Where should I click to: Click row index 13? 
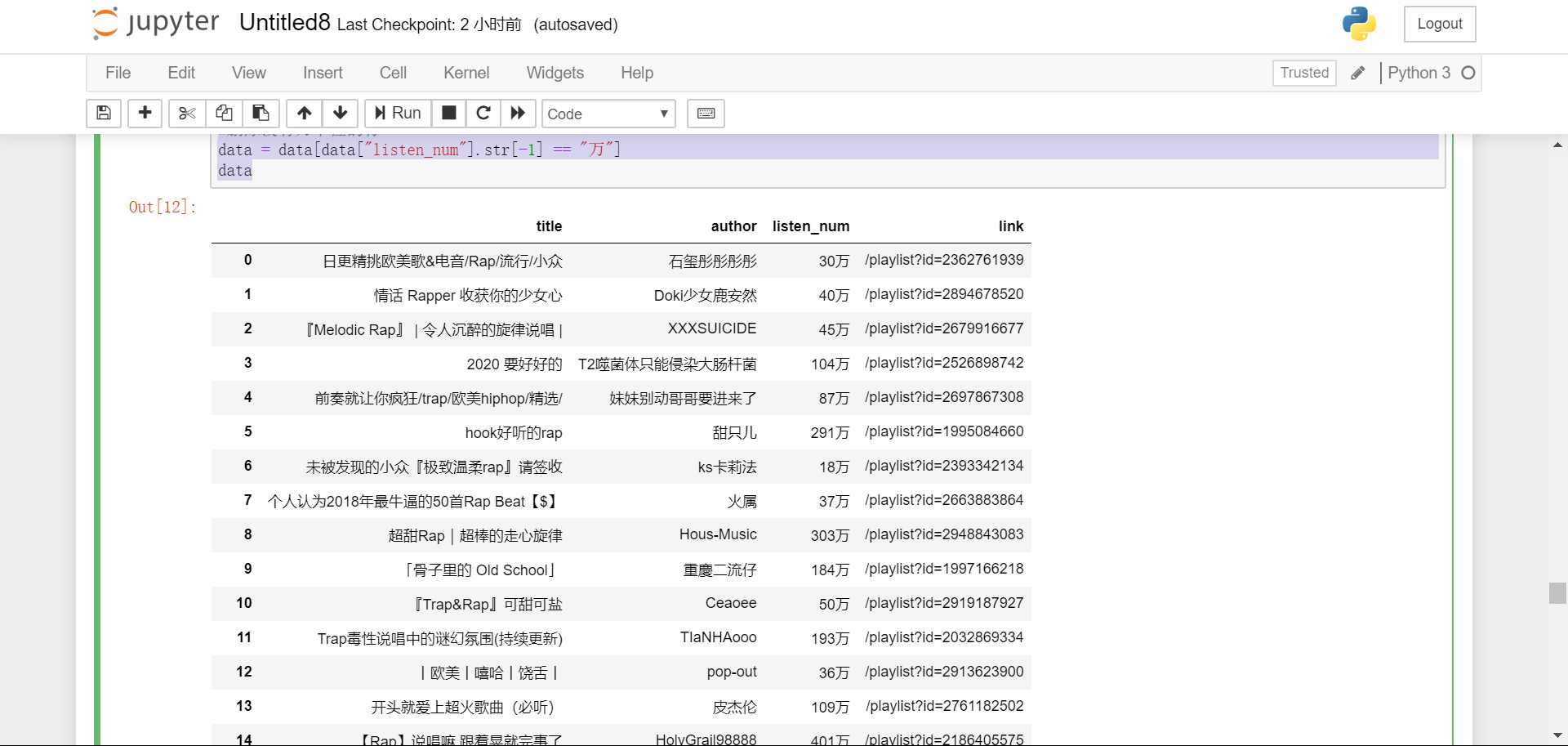click(244, 706)
